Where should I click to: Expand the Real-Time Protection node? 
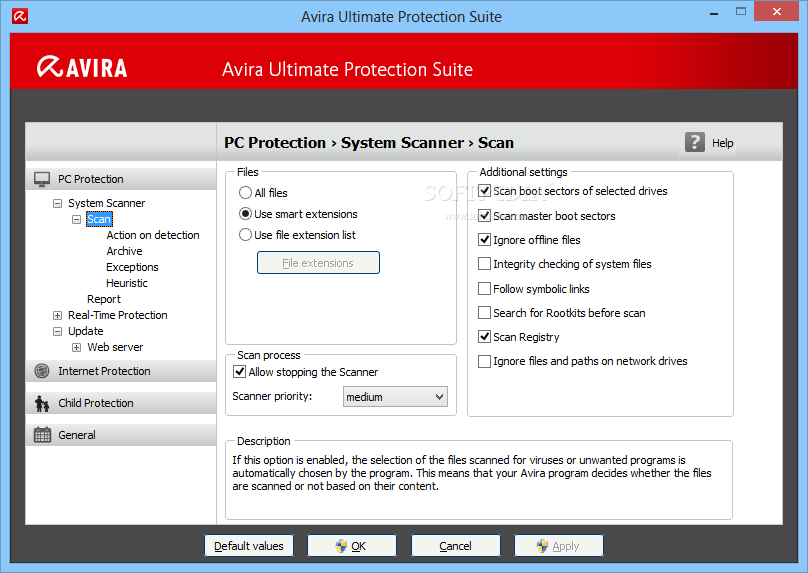pos(57,315)
